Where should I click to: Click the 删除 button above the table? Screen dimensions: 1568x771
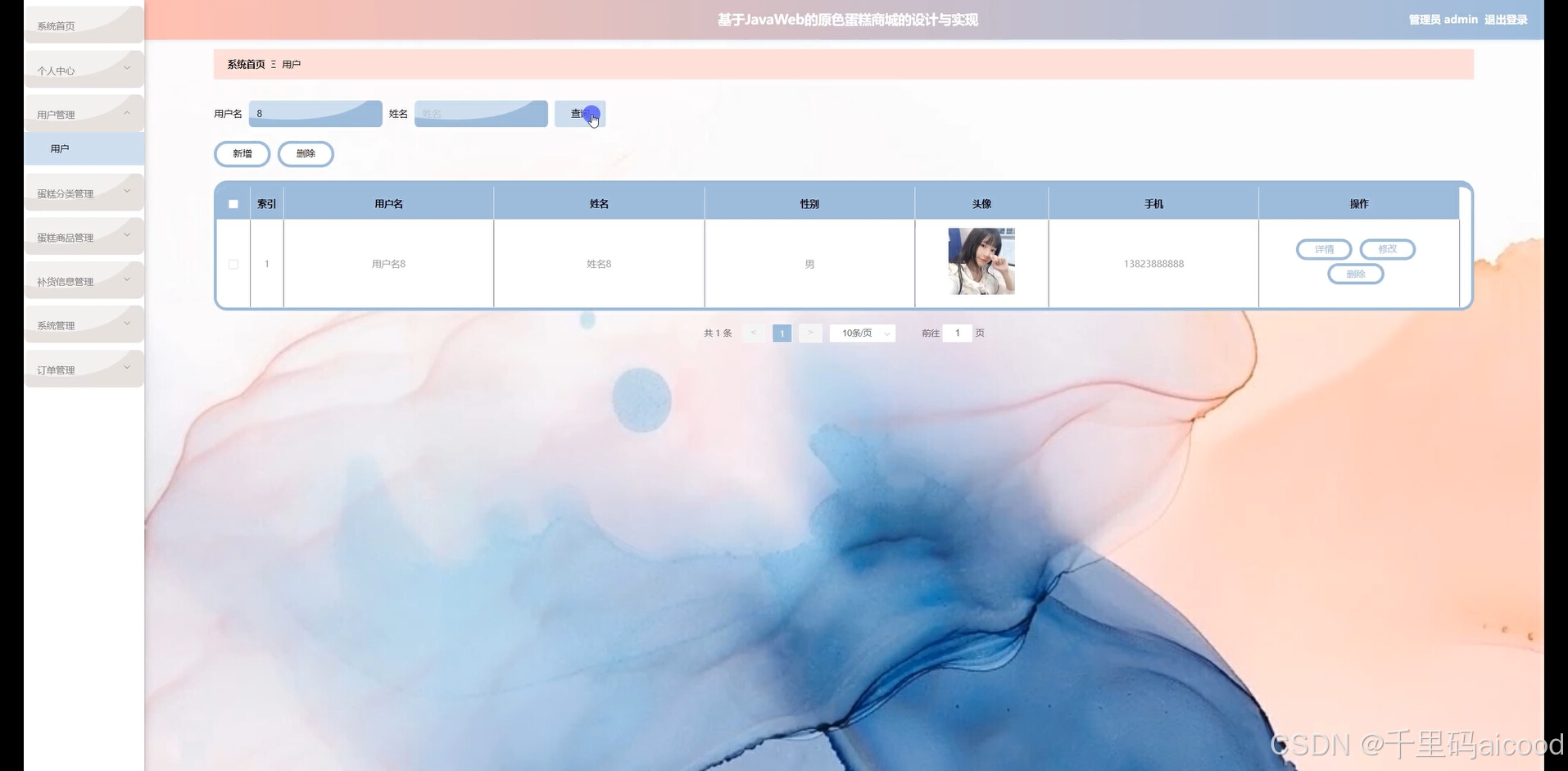coord(306,153)
